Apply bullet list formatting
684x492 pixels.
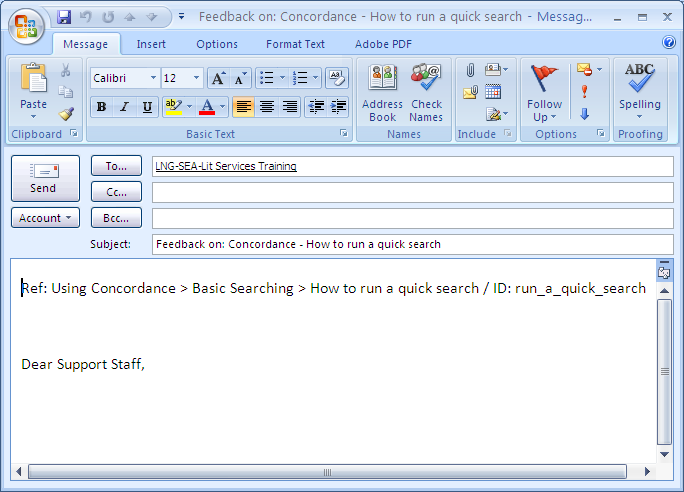[x=267, y=78]
